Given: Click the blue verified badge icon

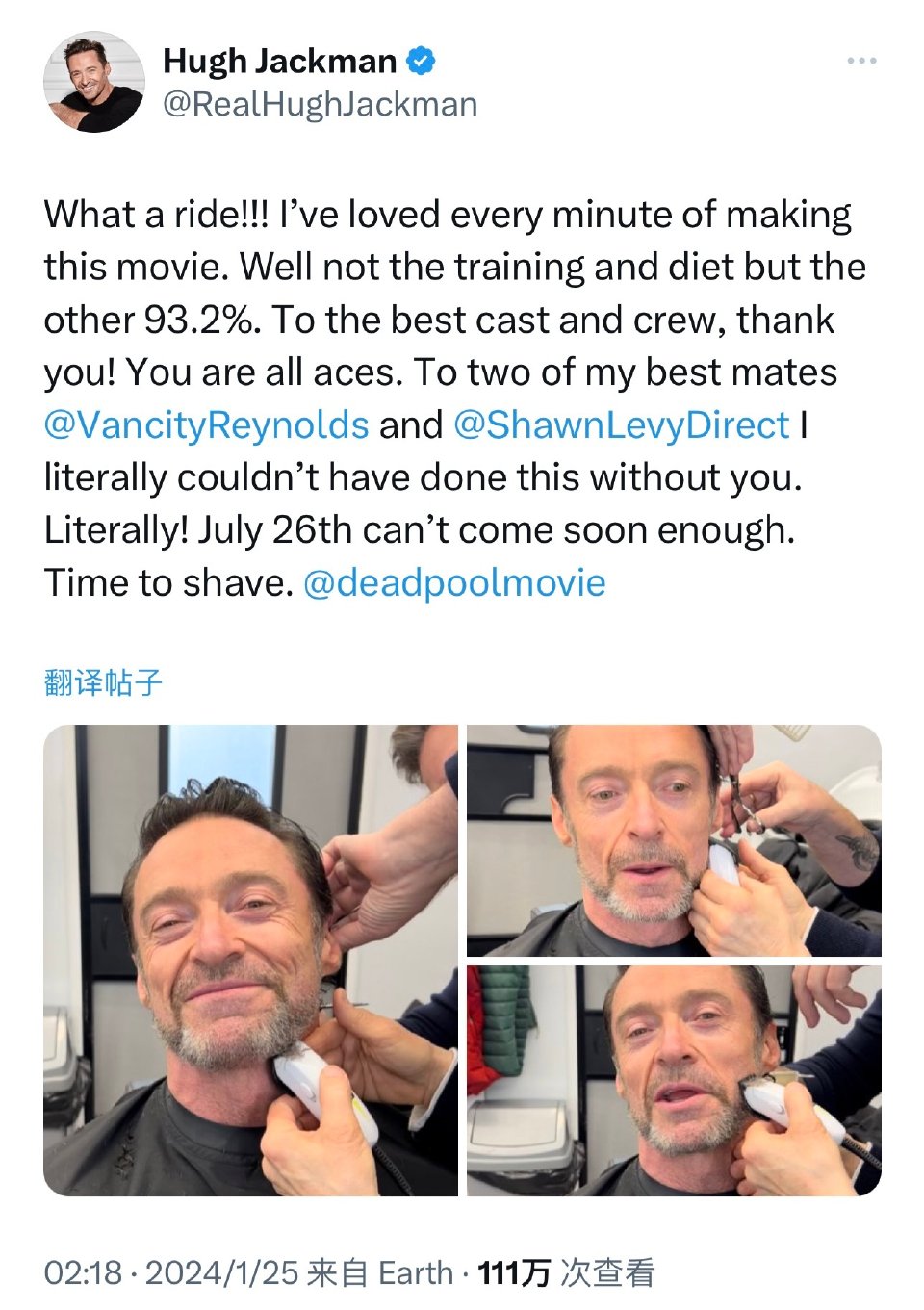Looking at the screenshot, I should tap(420, 61).
